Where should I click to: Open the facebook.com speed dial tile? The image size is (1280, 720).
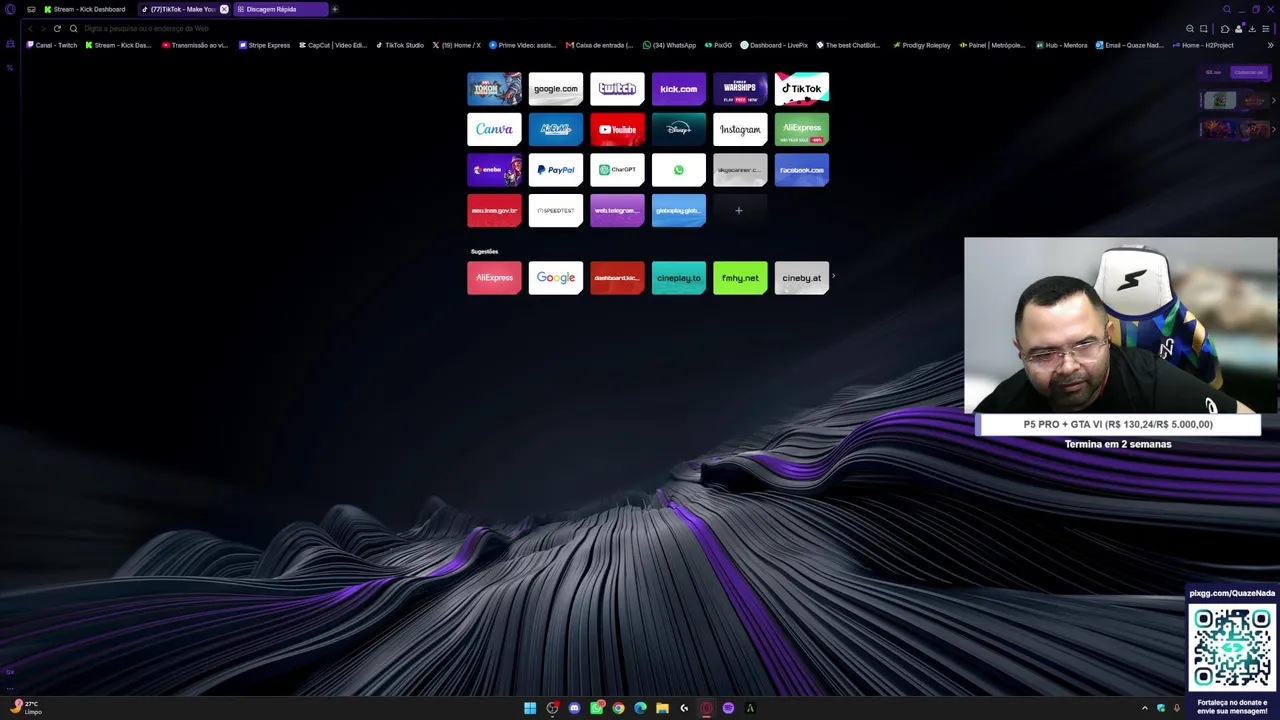(x=802, y=170)
